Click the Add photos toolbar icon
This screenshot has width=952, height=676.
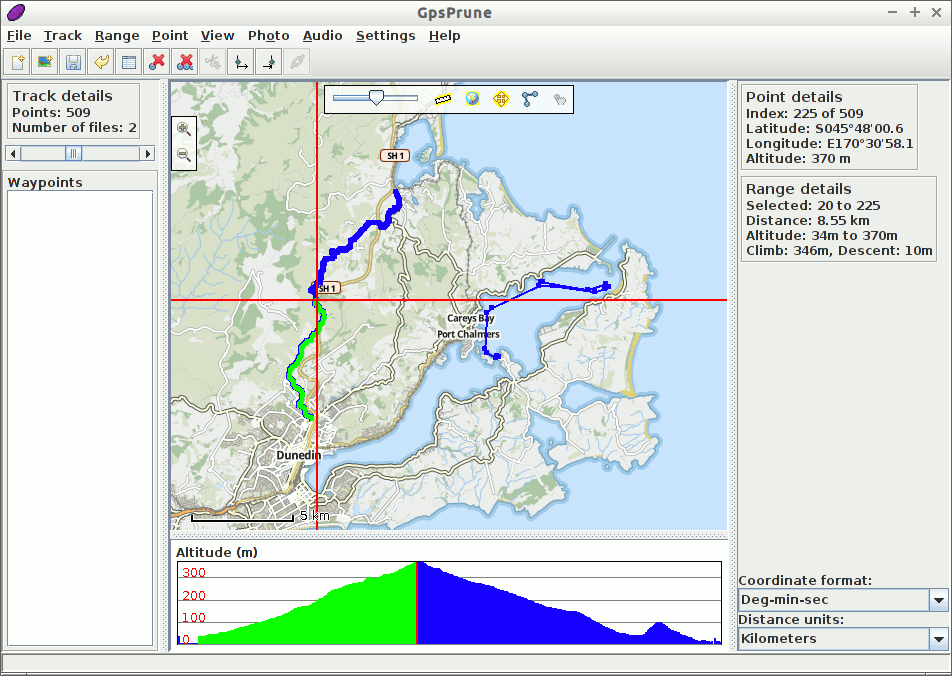tap(45, 62)
